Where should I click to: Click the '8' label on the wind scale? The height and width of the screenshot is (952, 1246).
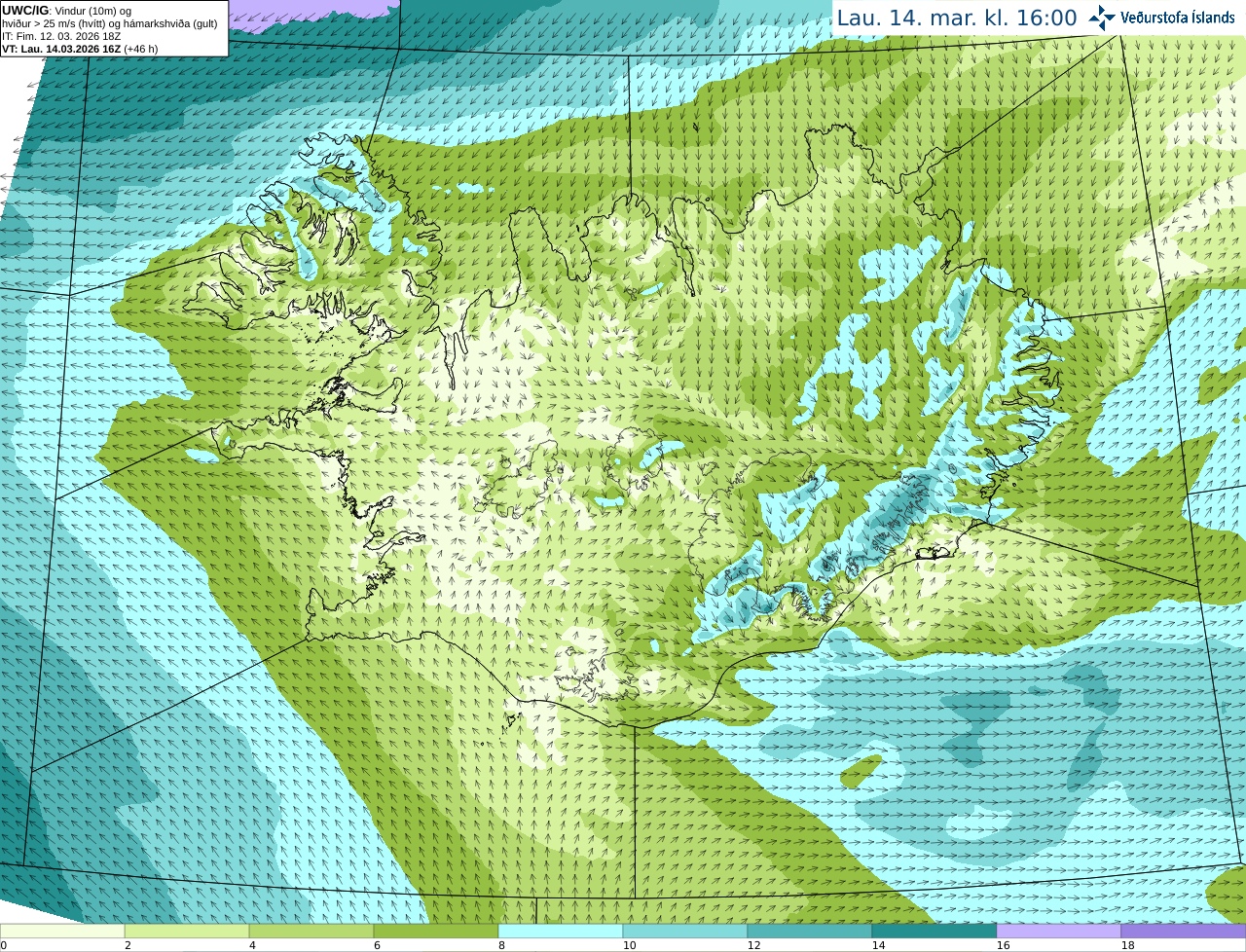(502, 945)
